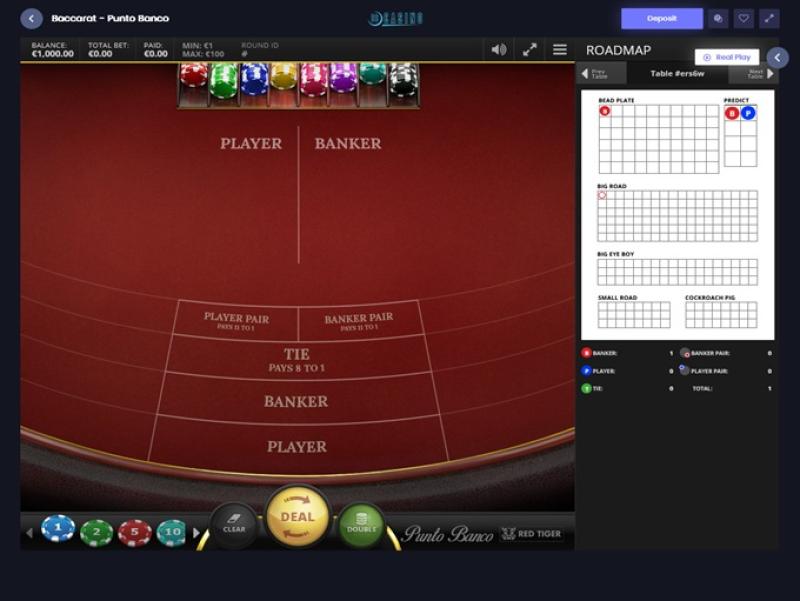Click the gold Deal button

tap(297, 516)
